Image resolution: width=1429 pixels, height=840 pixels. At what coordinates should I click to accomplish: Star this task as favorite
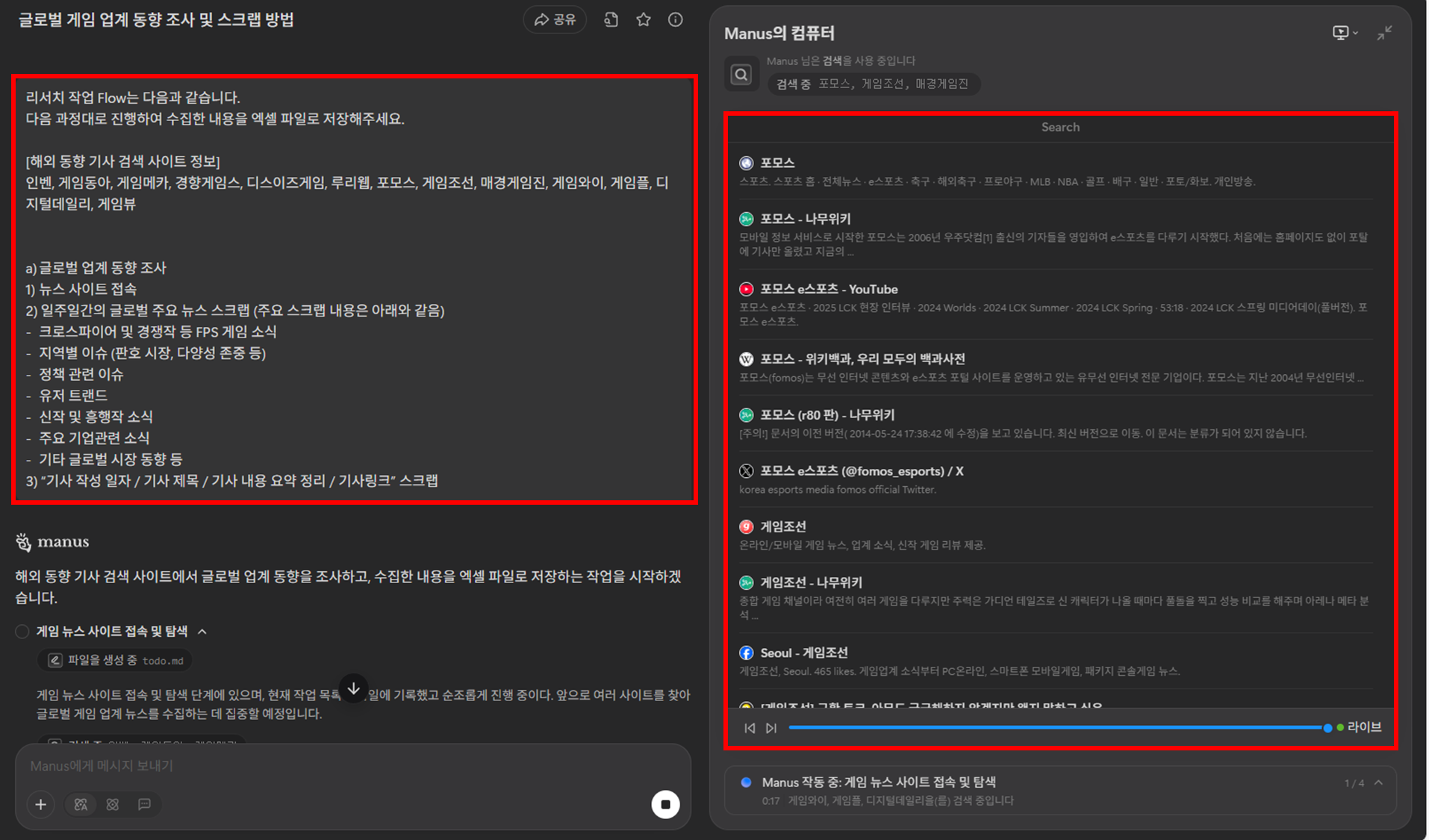(643, 19)
